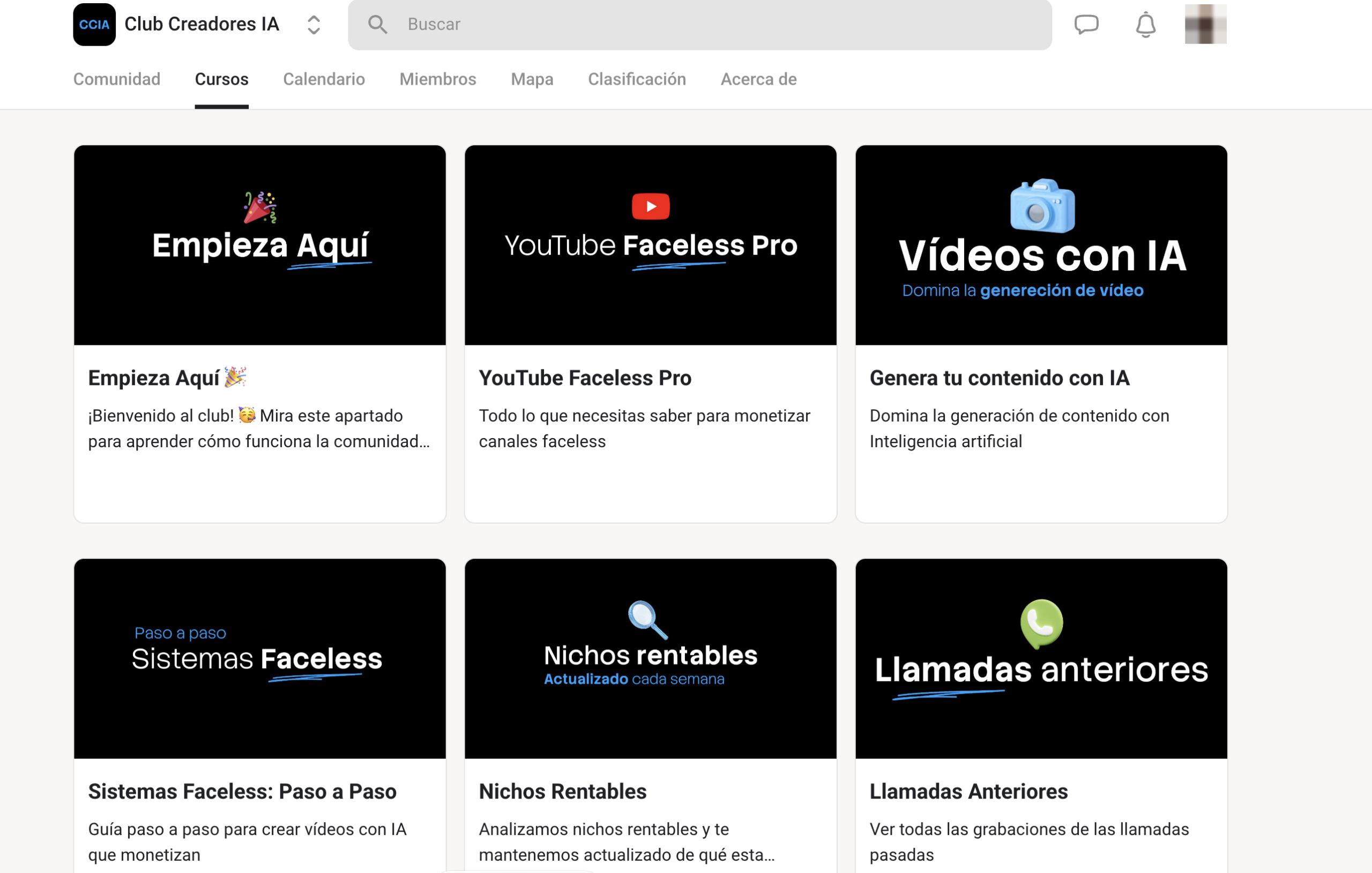This screenshot has height=873, width=1372.
Task: Click "Guía paso a paso para crear vídeos con IA"
Action: coord(247,829)
